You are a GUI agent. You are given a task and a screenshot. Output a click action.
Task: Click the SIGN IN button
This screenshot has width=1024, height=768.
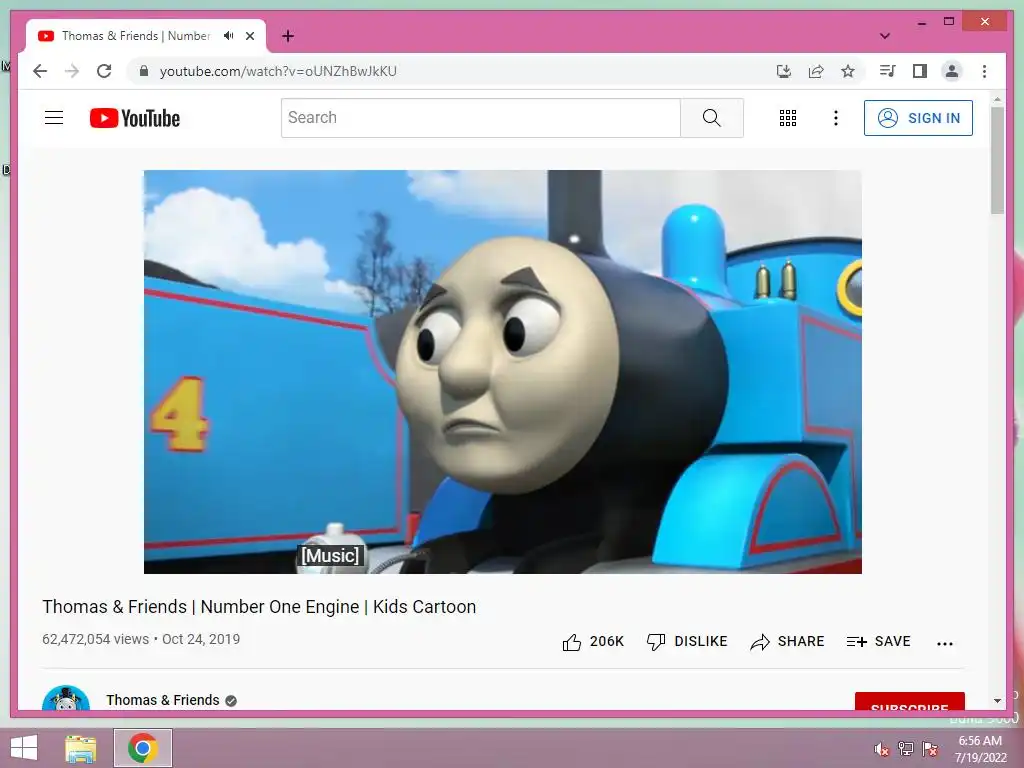[918, 118]
